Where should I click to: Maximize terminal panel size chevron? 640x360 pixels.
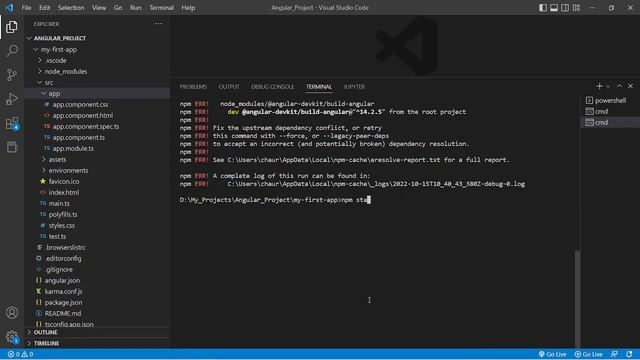(619, 86)
